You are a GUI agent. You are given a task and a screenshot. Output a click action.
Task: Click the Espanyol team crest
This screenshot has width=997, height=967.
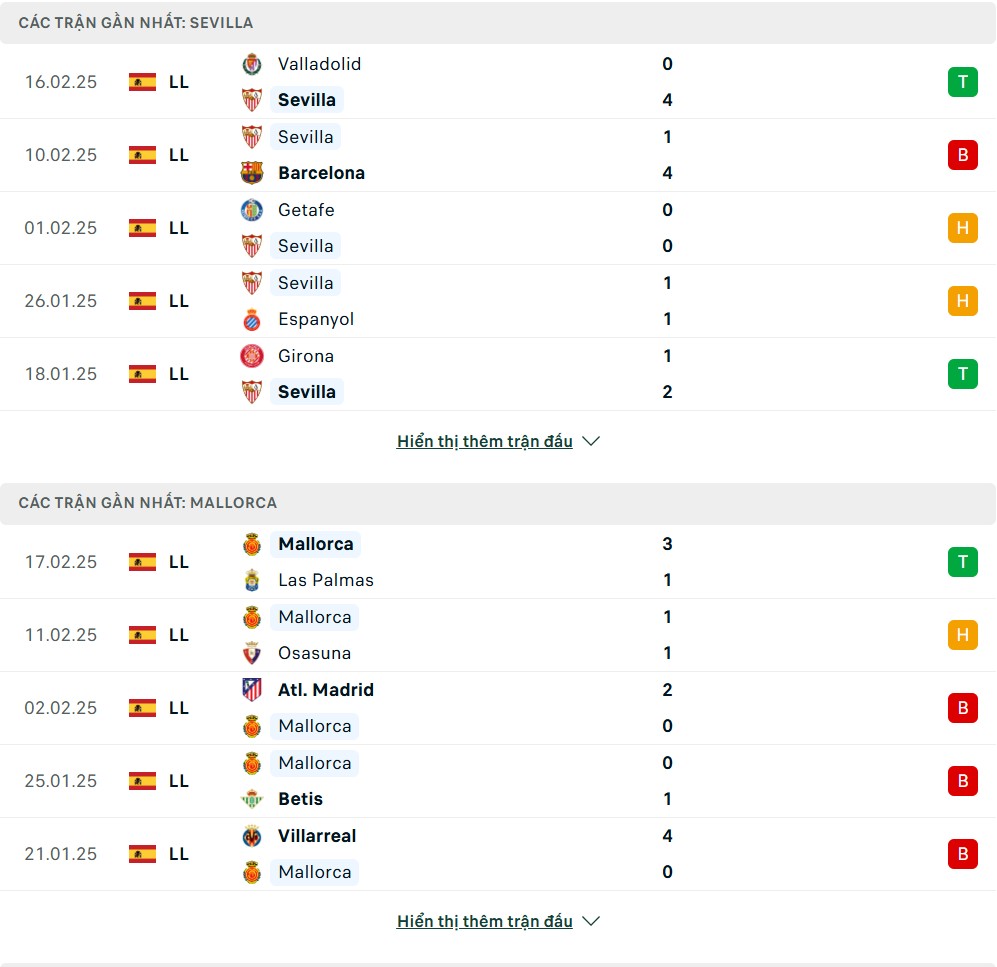pyautogui.click(x=252, y=319)
